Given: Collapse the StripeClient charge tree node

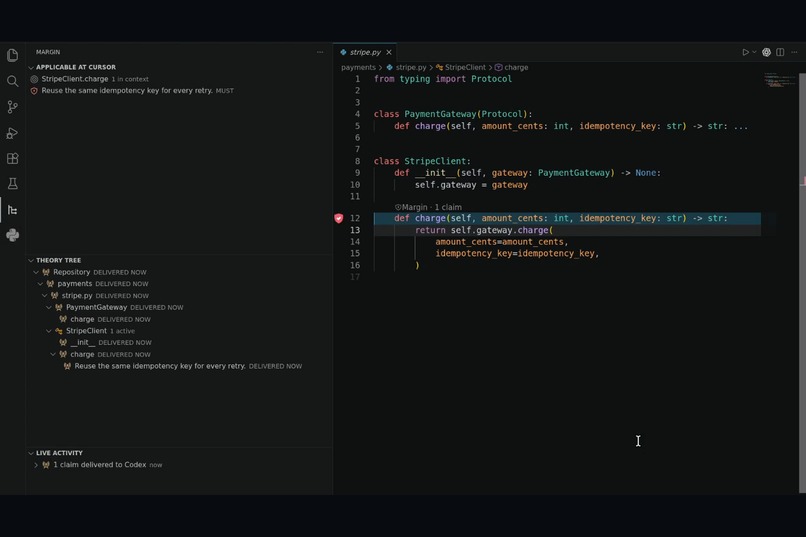Looking at the screenshot, I should pos(53,355).
